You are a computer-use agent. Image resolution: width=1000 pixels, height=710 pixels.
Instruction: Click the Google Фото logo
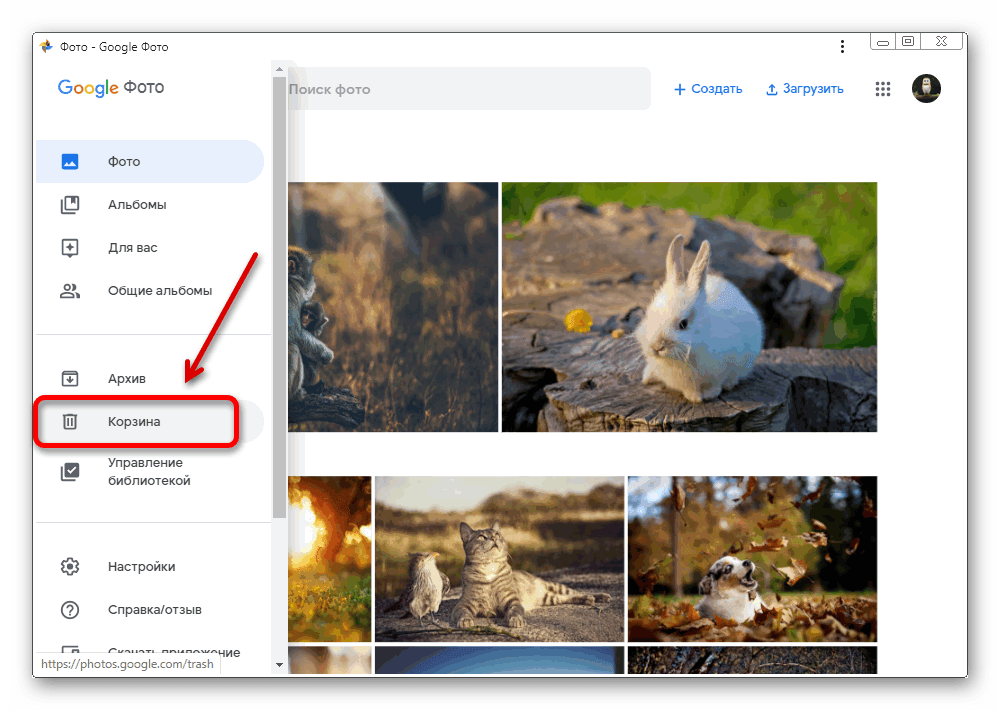pos(111,88)
